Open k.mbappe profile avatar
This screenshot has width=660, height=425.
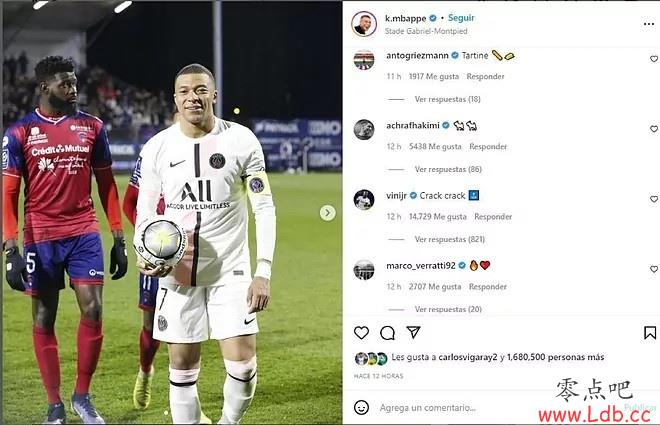pos(364,24)
